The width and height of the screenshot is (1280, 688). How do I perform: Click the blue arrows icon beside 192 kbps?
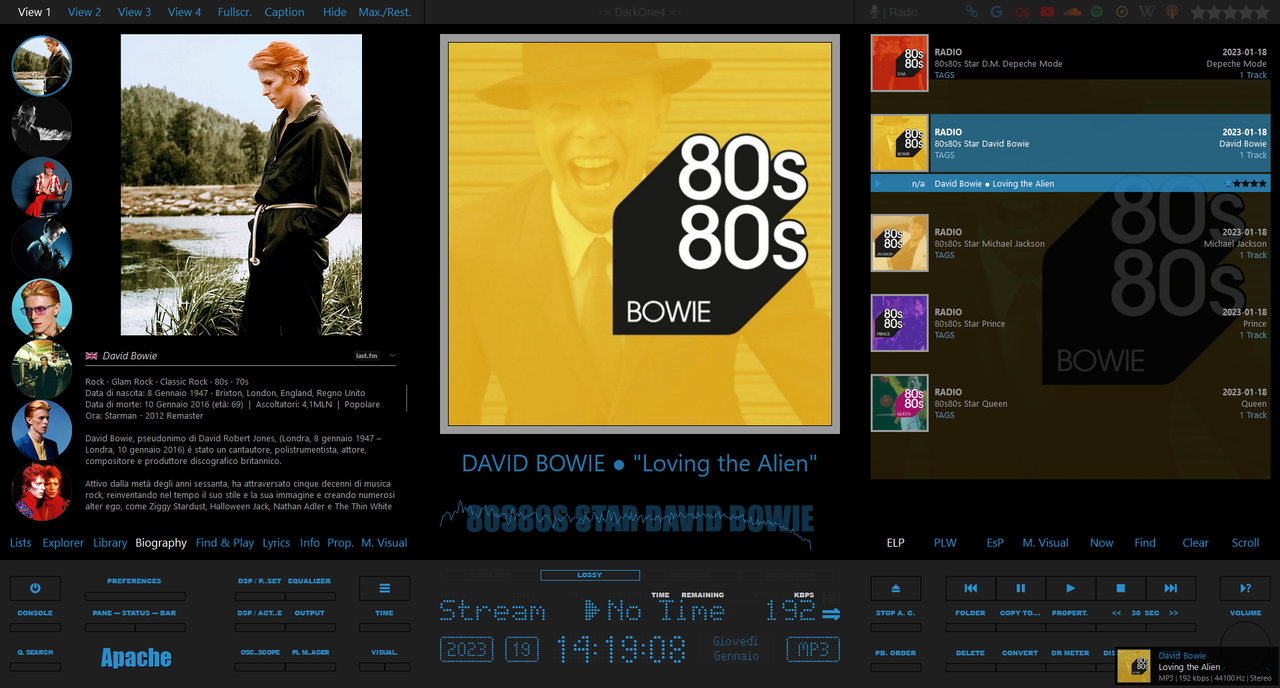(831, 613)
